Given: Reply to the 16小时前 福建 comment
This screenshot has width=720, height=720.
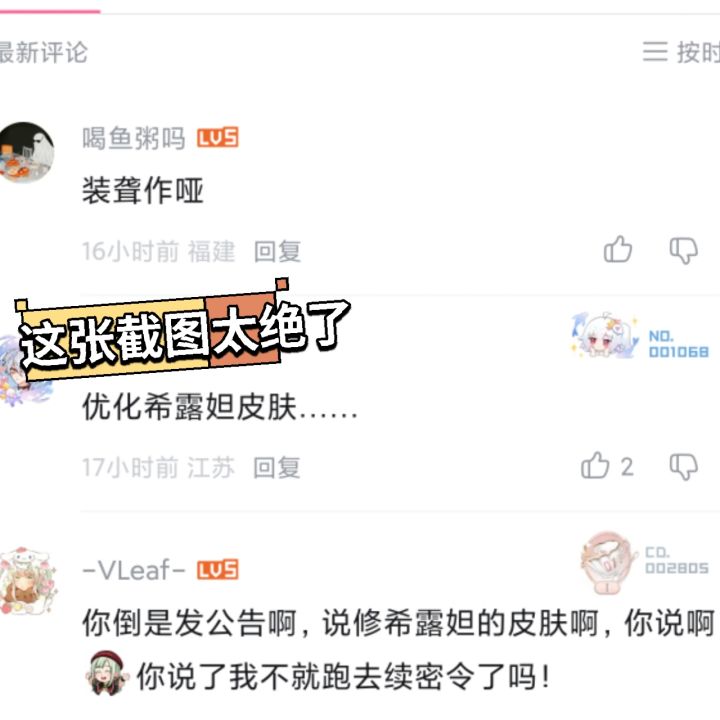Looking at the screenshot, I should [277, 251].
